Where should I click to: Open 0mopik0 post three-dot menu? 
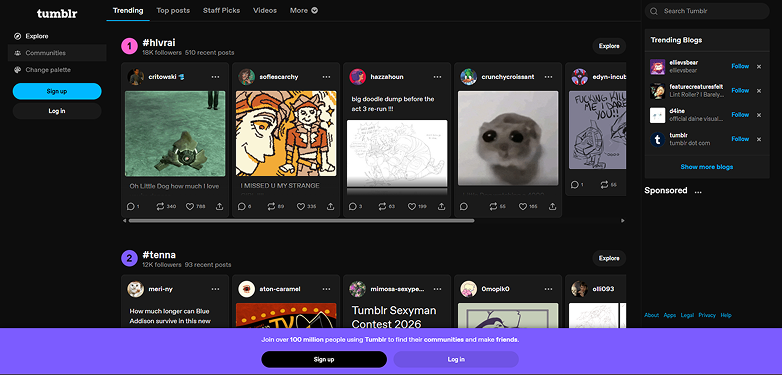pyautogui.click(x=548, y=289)
